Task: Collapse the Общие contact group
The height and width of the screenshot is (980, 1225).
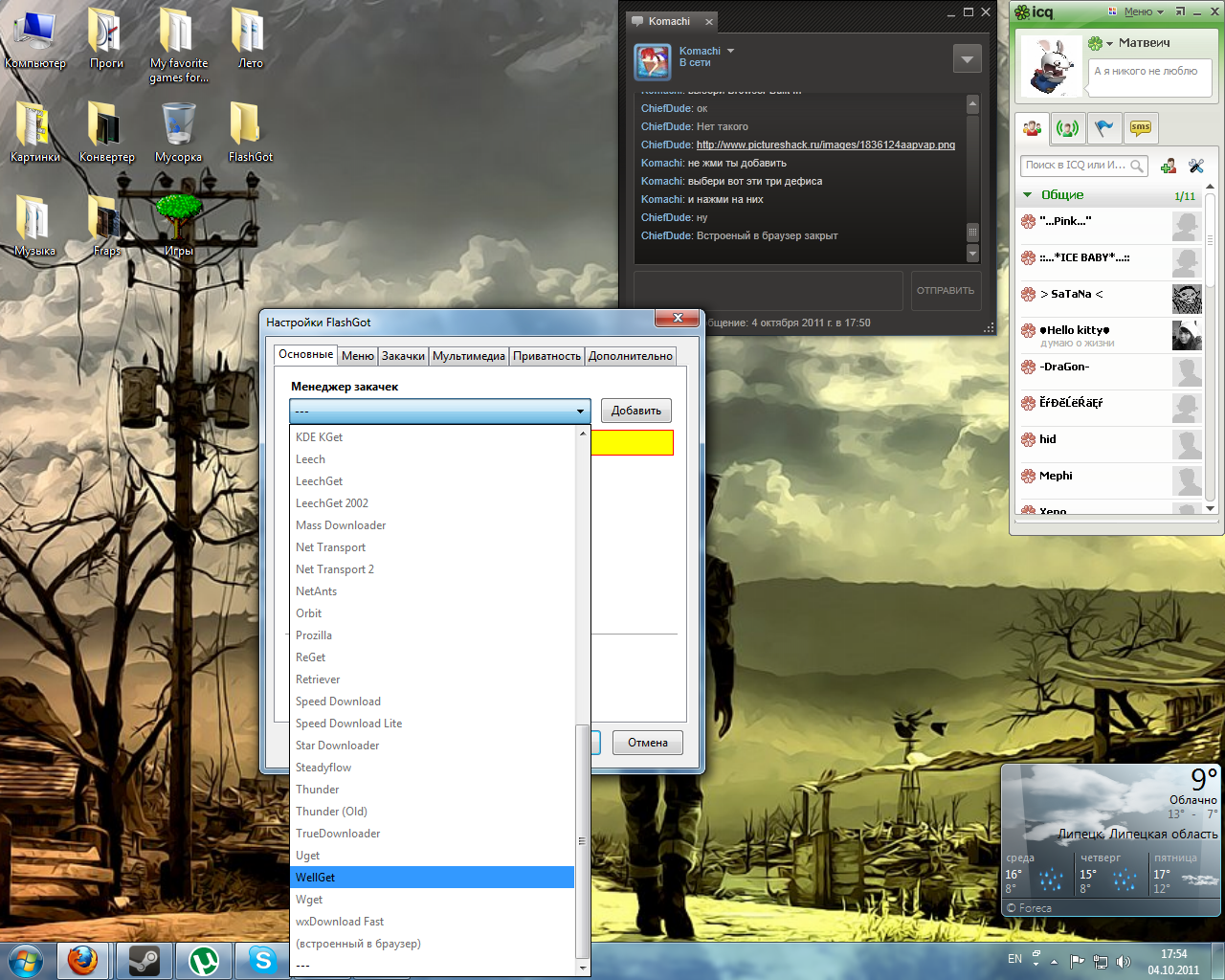Action: pyautogui.click(x=1028, y=195)
